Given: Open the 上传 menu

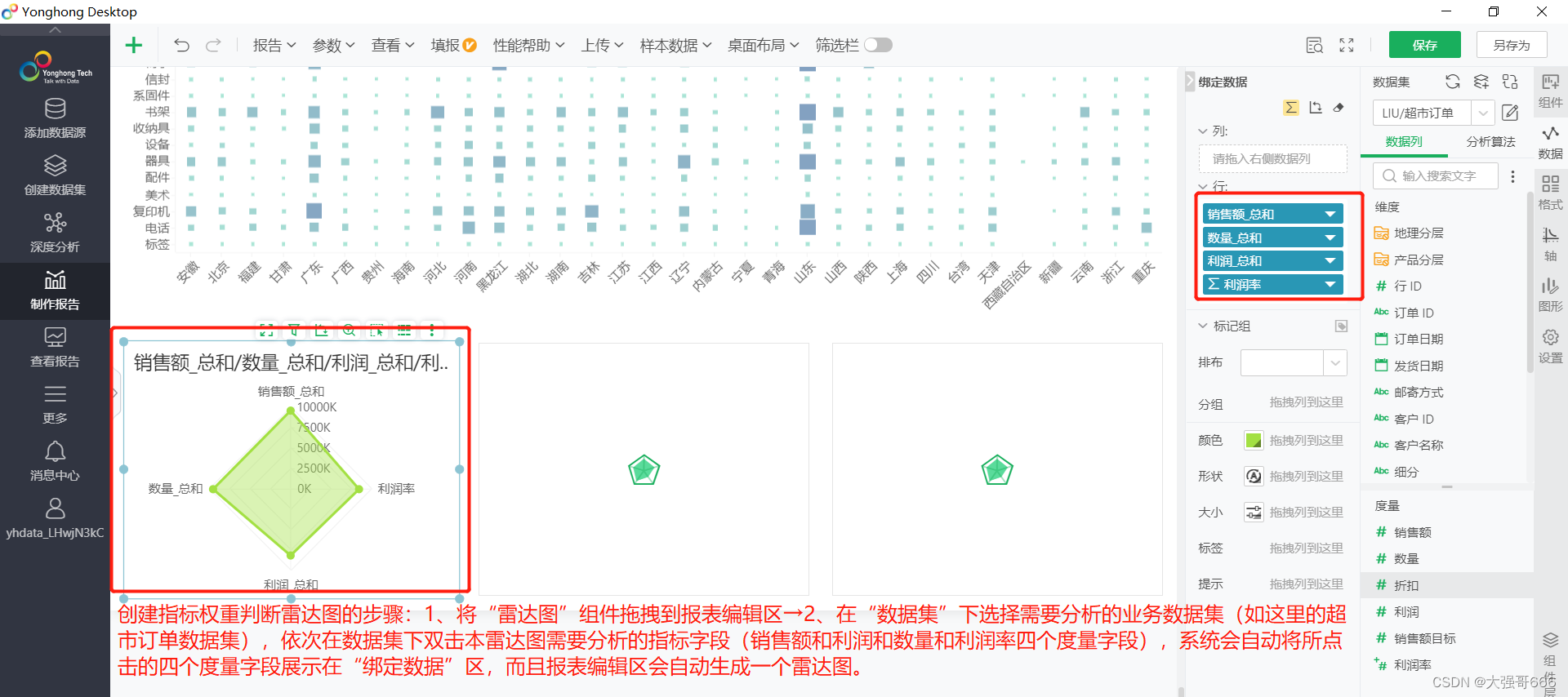Looking at the screenshot, I should pyautogui.click(x=602, y=46).
